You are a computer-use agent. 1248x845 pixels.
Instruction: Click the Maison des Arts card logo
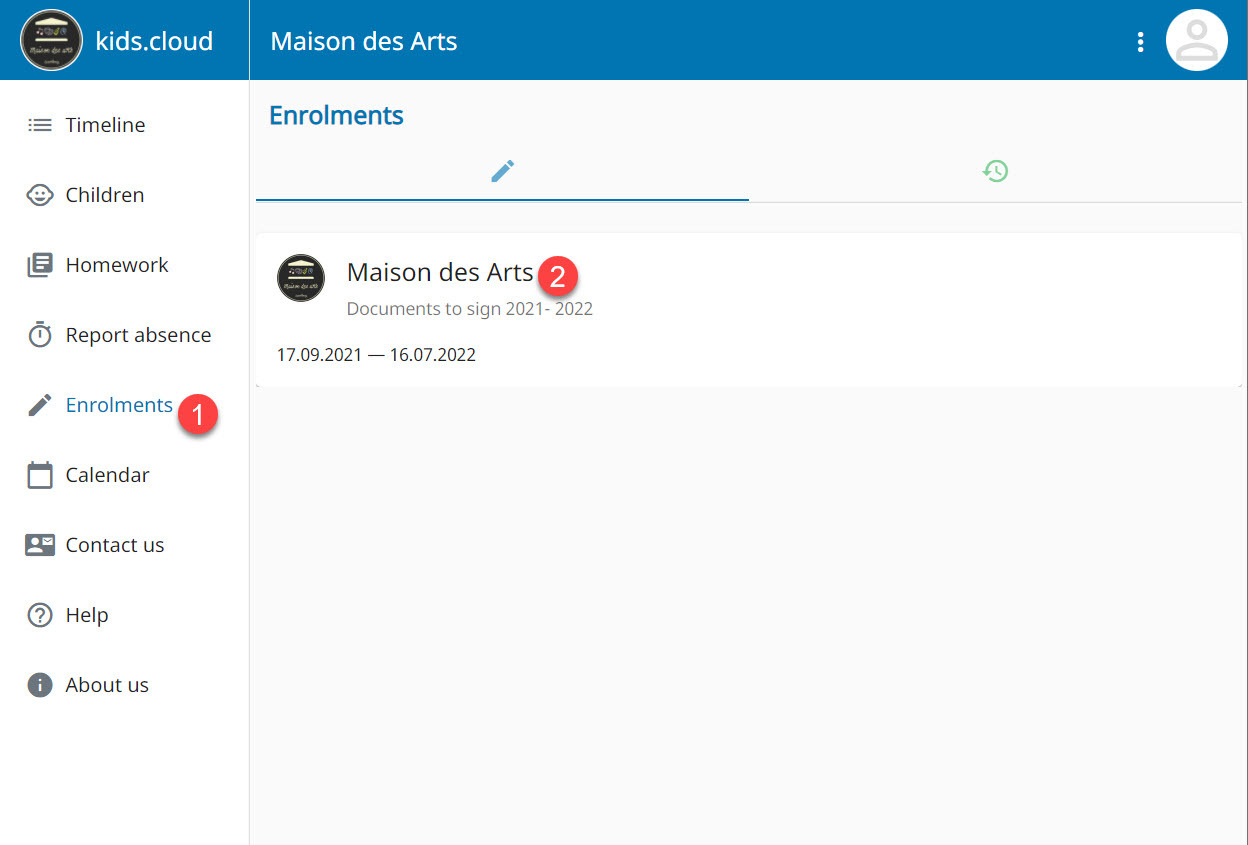point(301,278)
